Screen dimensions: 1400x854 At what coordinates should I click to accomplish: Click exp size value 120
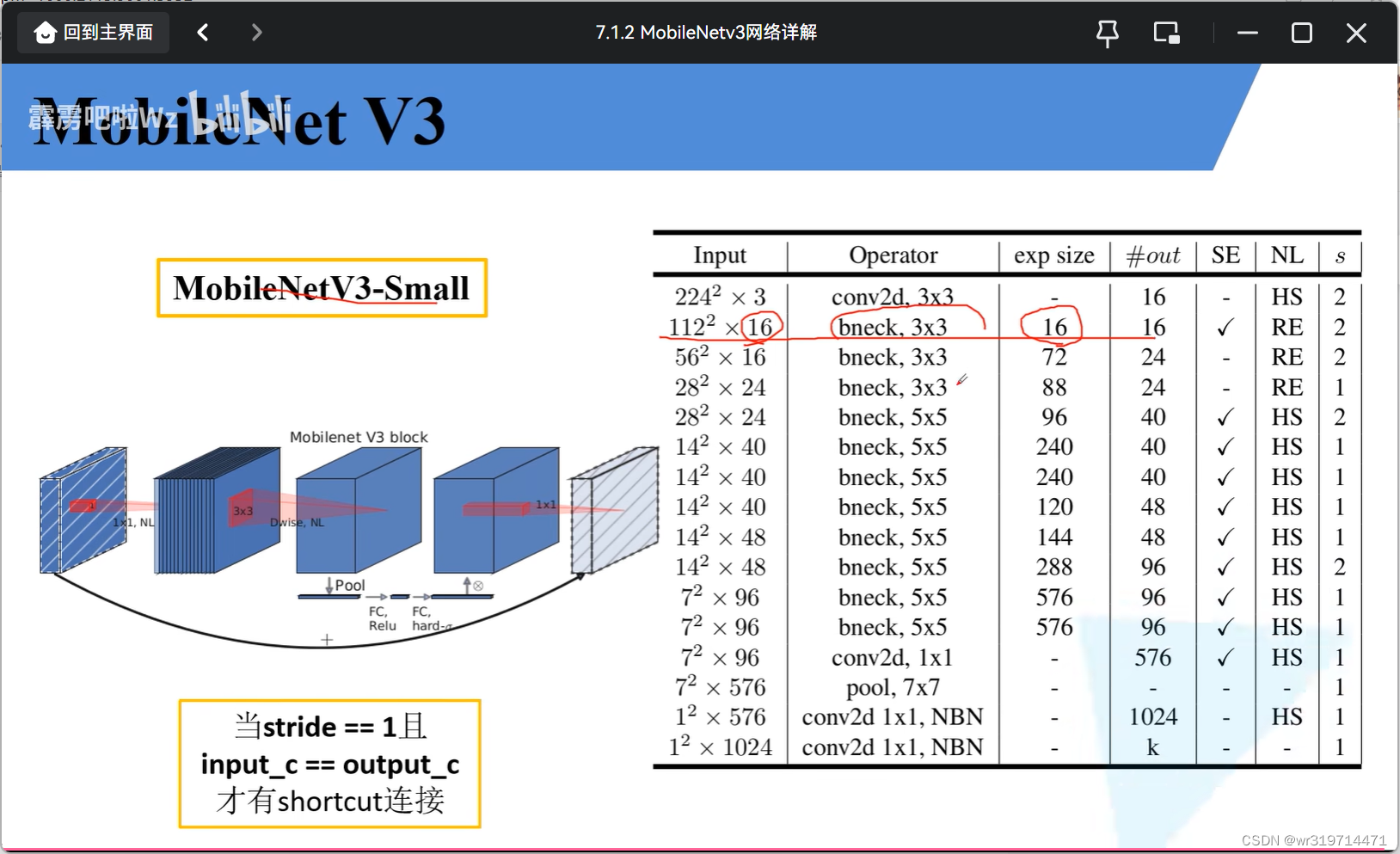click(1054, 507)
